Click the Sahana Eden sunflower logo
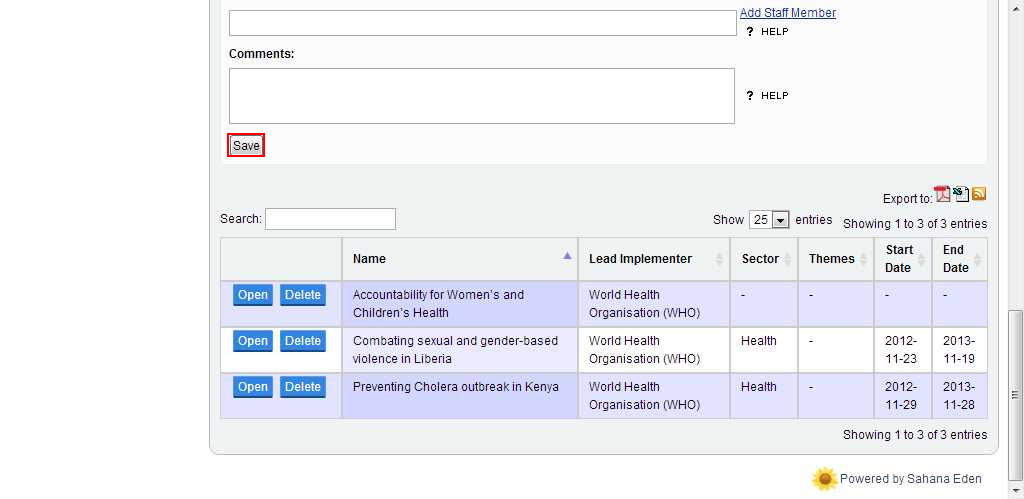The width and height of the screenshot is (1024, 499). click(x=824, y=479)
